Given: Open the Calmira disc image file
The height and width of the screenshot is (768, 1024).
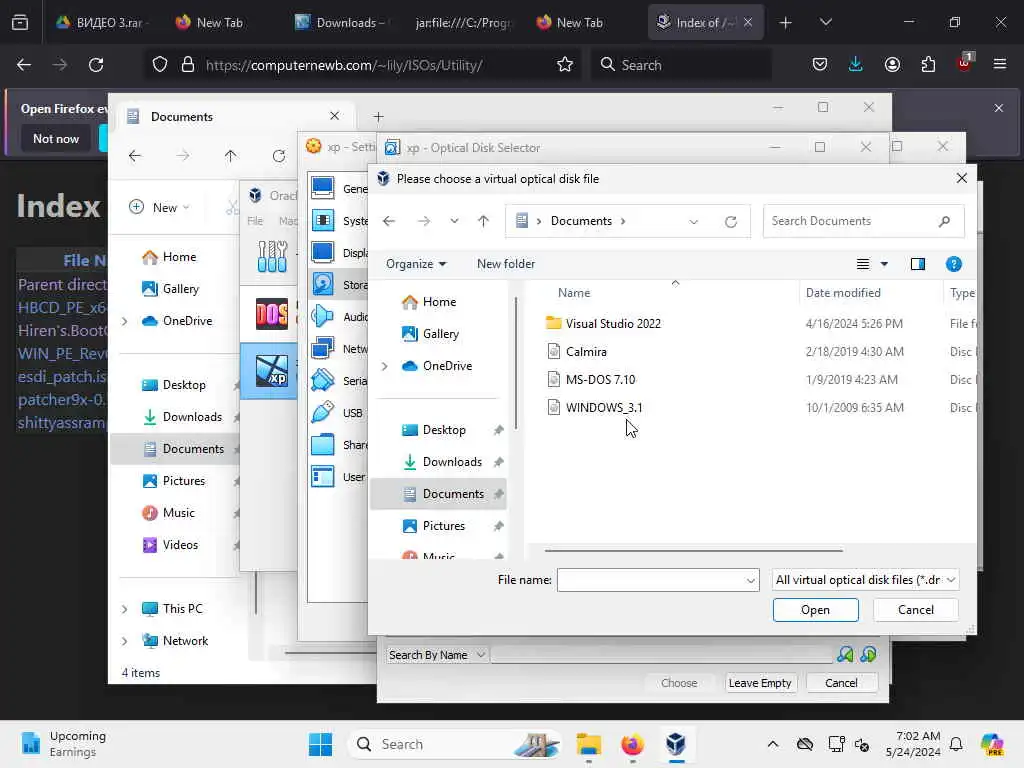Looking at the screenshot, I should point(586,351).
